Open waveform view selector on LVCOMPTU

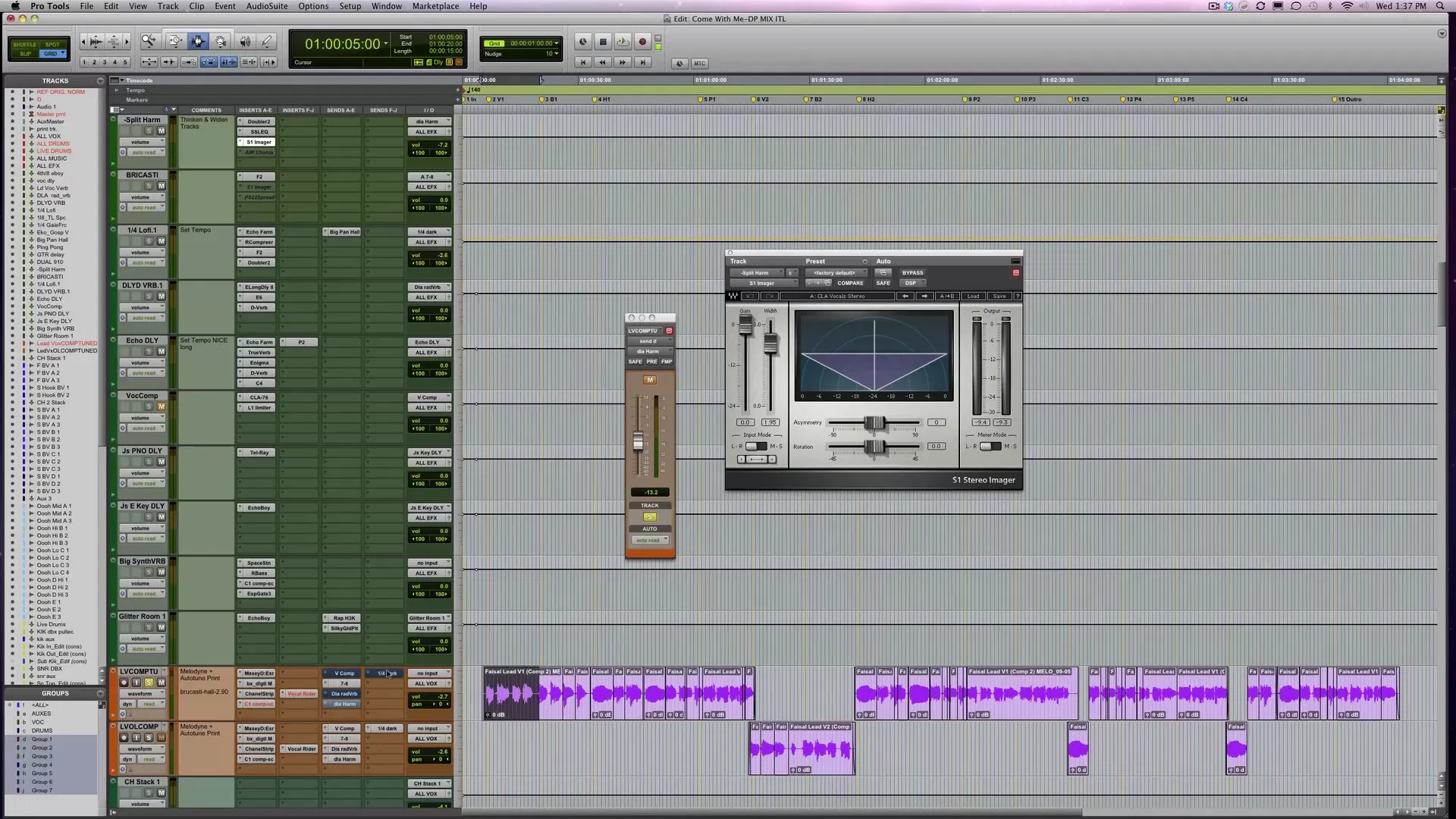pyautogui.click(x=143, y=694)
